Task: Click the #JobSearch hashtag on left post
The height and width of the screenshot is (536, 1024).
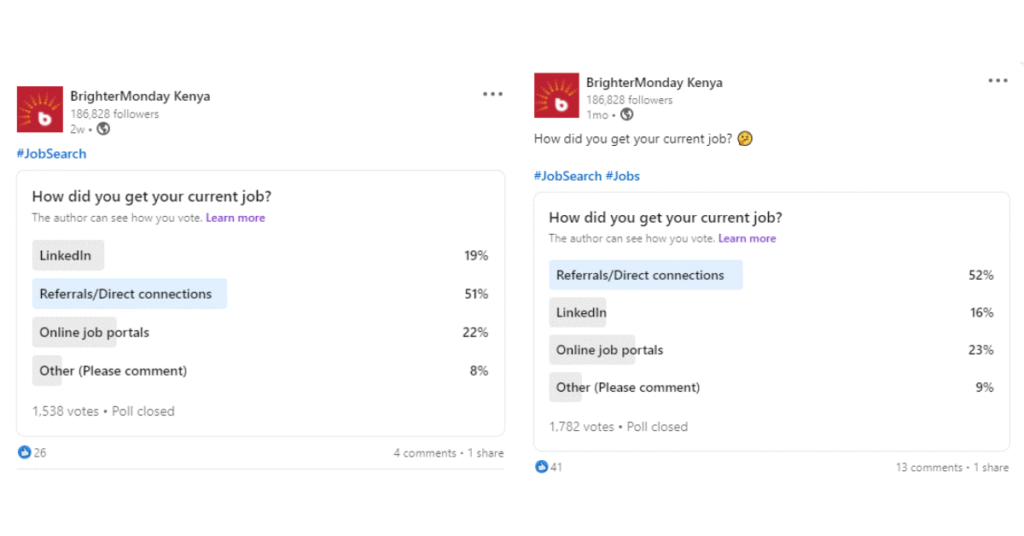Action: (52, 154)
